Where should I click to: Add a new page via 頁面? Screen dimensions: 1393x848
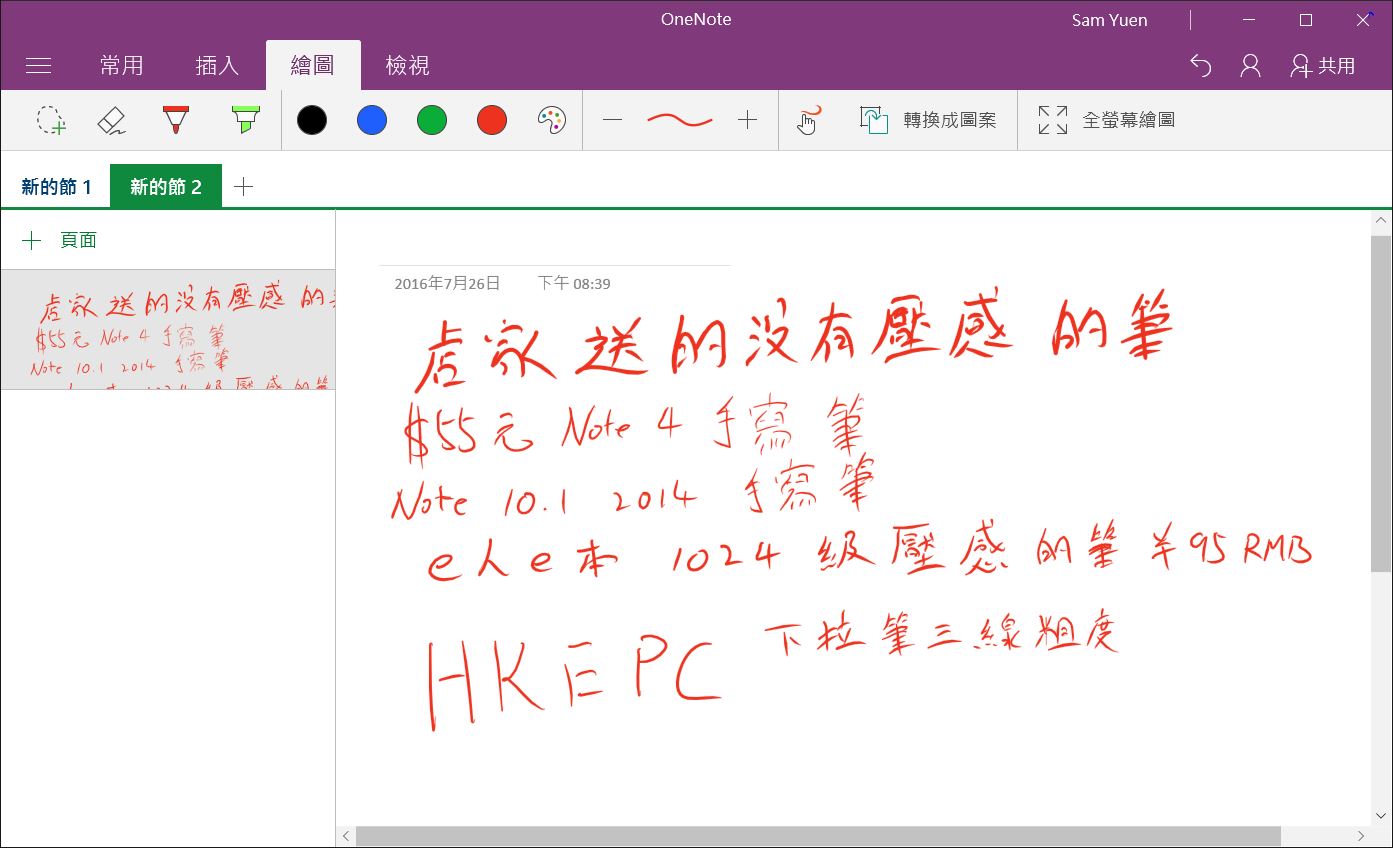(60, 240)
